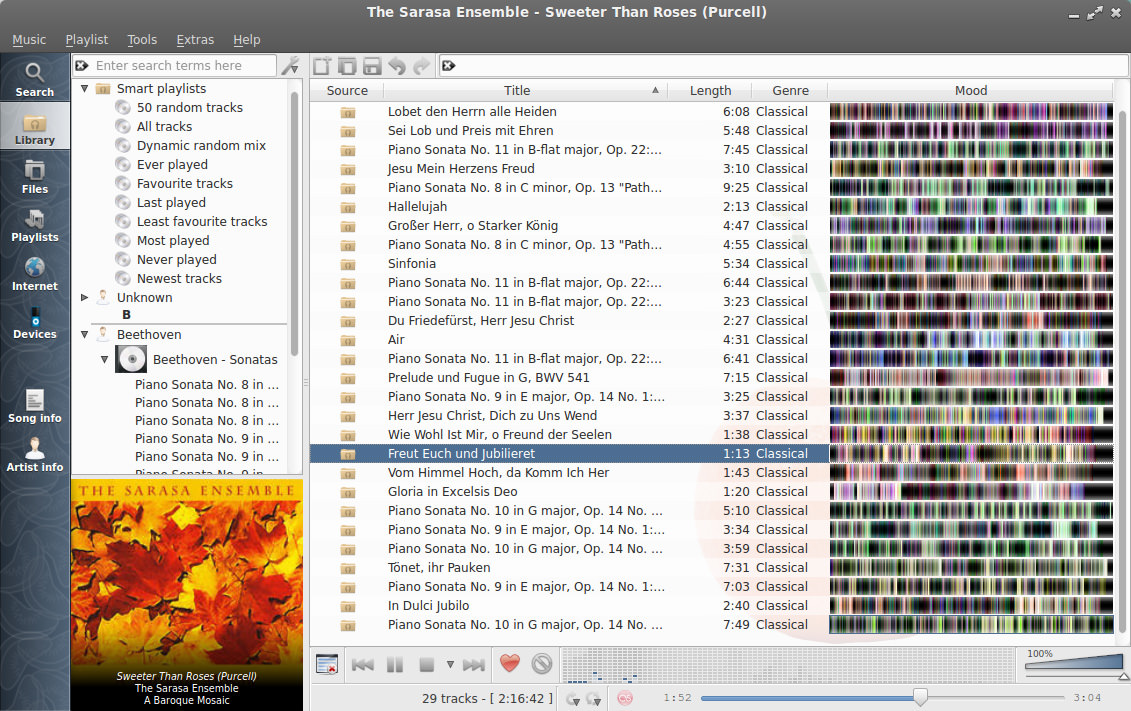The width and height of the screenshot is (1131, 711).
Task: Click the library tree vertical scrollbar
Action: (294, 224)
